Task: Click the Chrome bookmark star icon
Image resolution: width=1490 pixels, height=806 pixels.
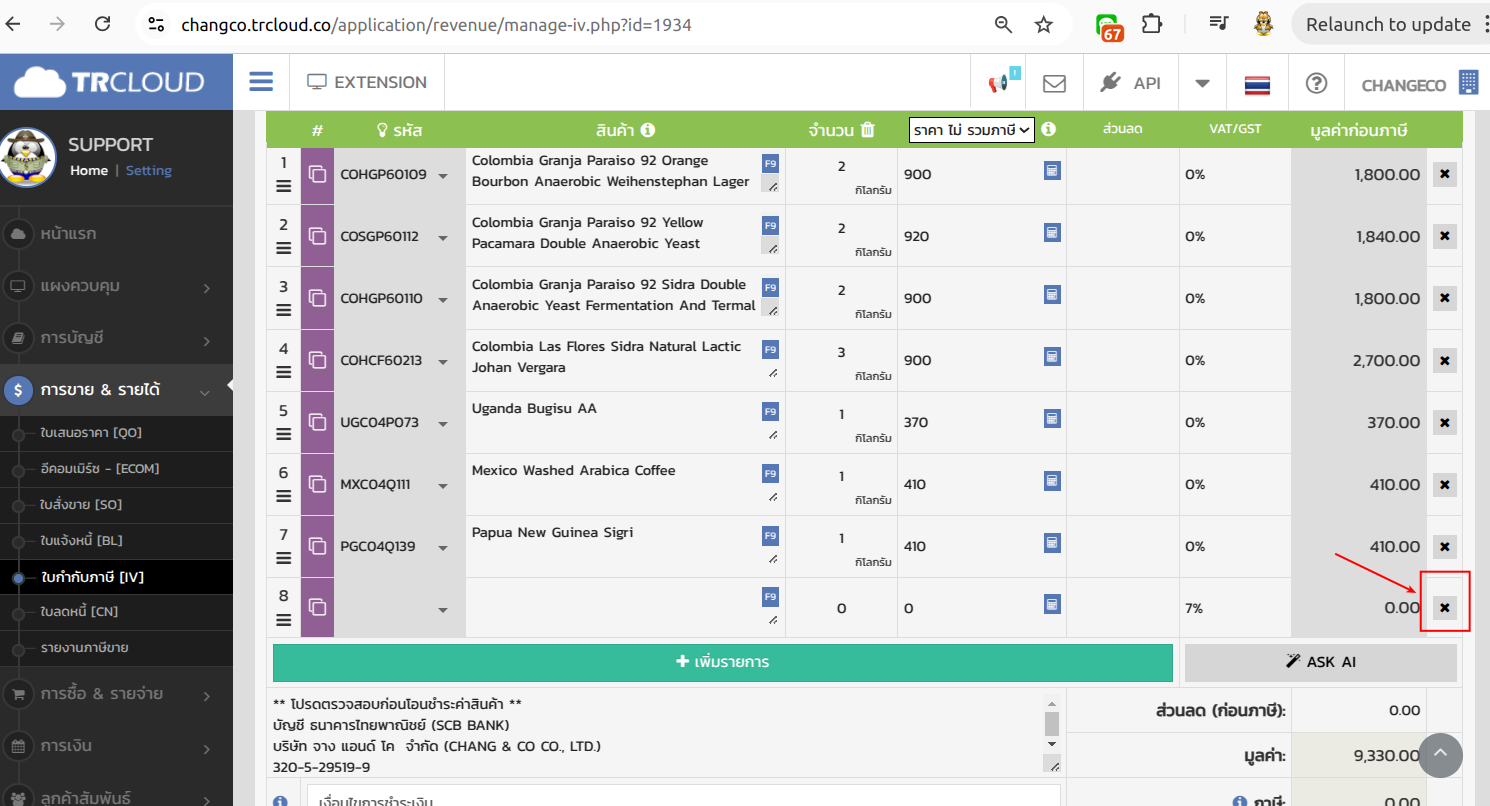Action: [x=1044, y=25]
